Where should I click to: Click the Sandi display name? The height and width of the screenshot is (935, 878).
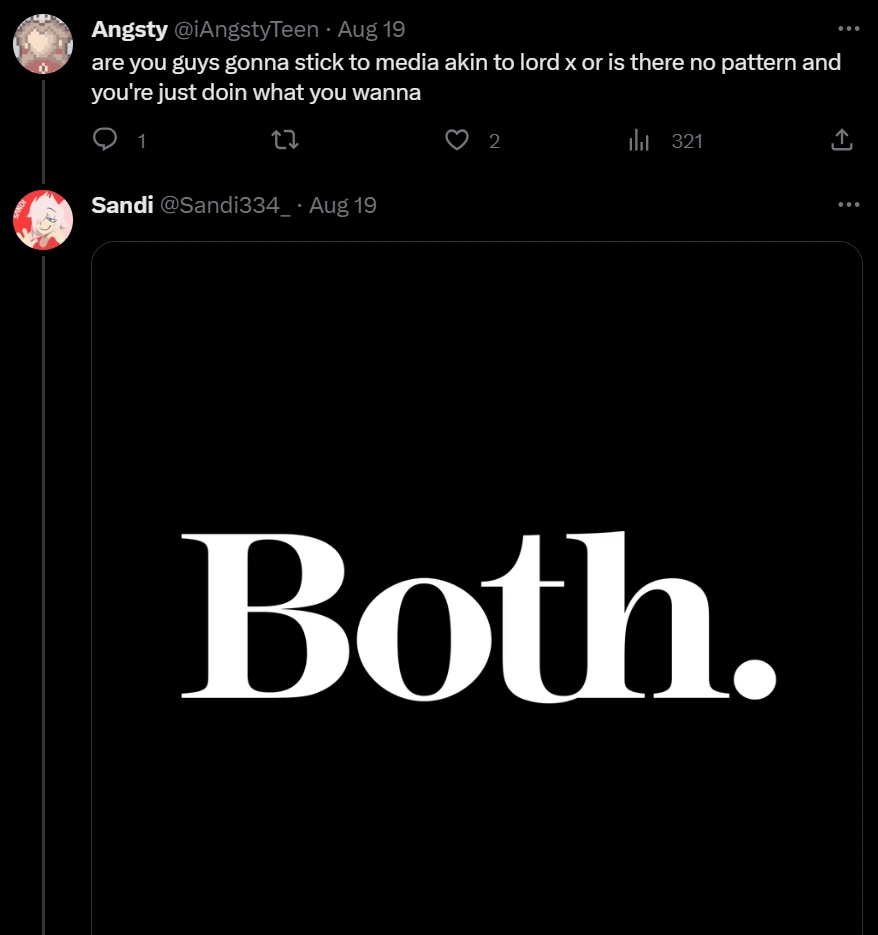click(x=122, y=205)
